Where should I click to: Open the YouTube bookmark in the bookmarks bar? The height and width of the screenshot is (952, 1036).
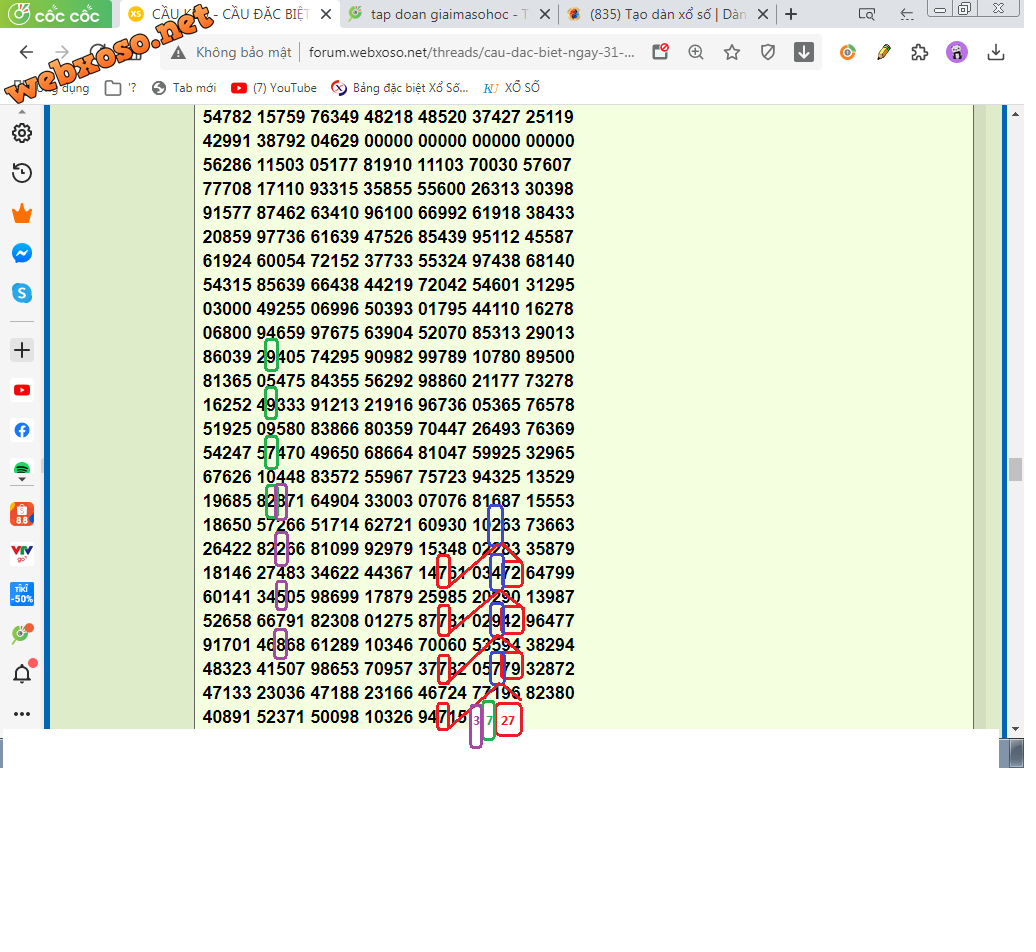tap(274, 88)
